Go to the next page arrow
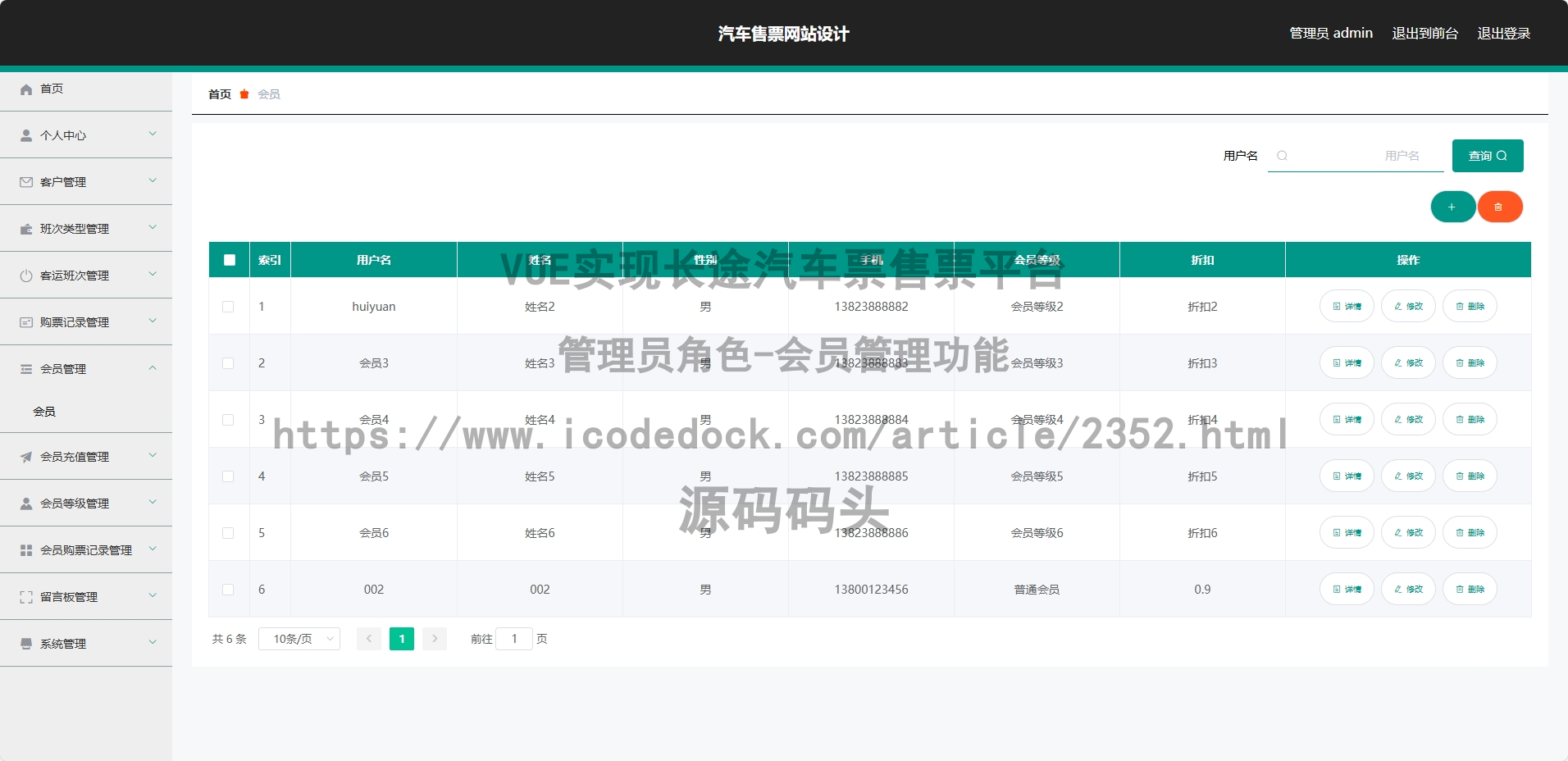Image resolution: width=1568 pixels, height=761 pixels. point(435,639)
